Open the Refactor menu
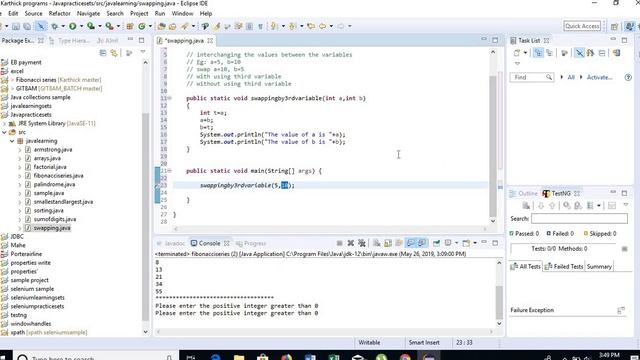Image resolution: width=640 pixels, height=360 pixels. [x=60, y=13]
